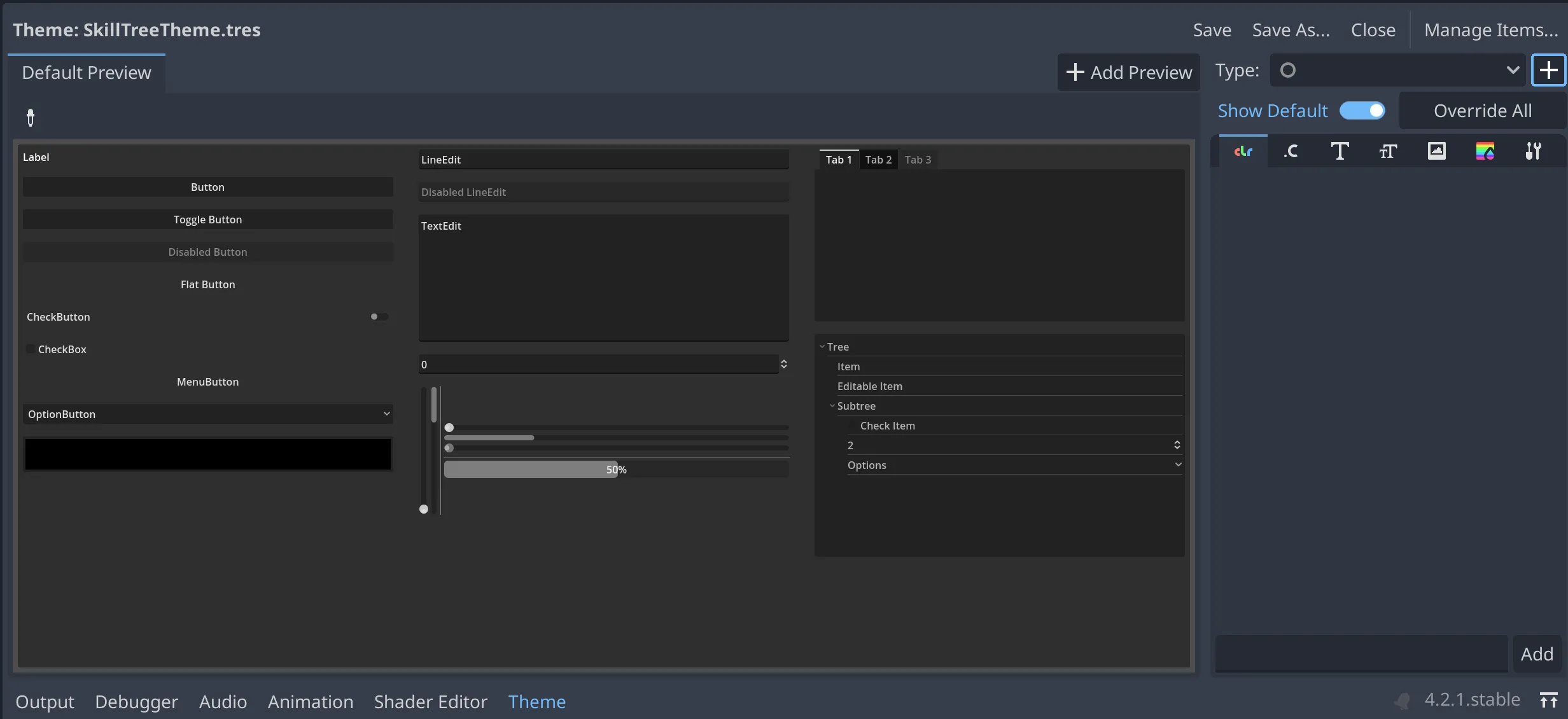The width and height of the screenshot is (1568, 719).
Task: Click the spinbox arrows of value 0
Action: click(x=783, y=364)
